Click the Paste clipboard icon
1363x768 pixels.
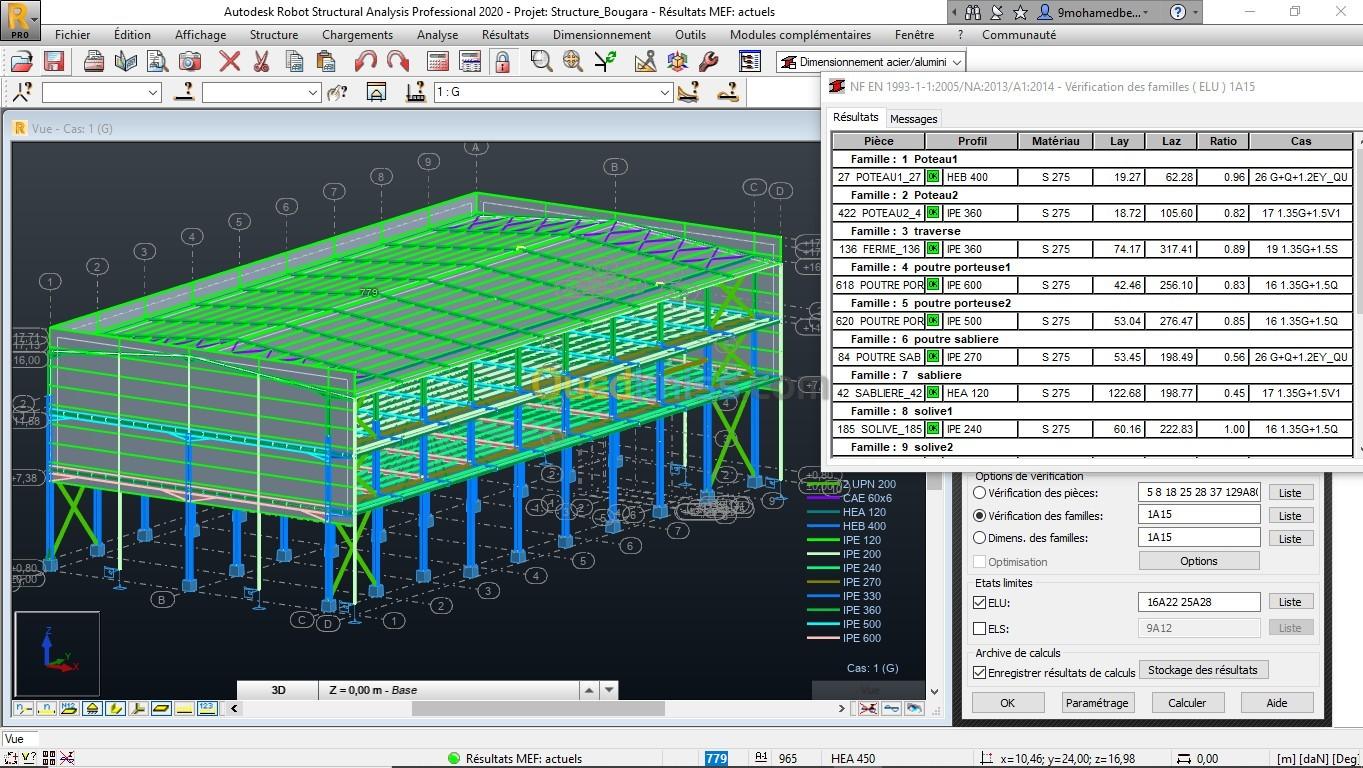pos(325,61)
